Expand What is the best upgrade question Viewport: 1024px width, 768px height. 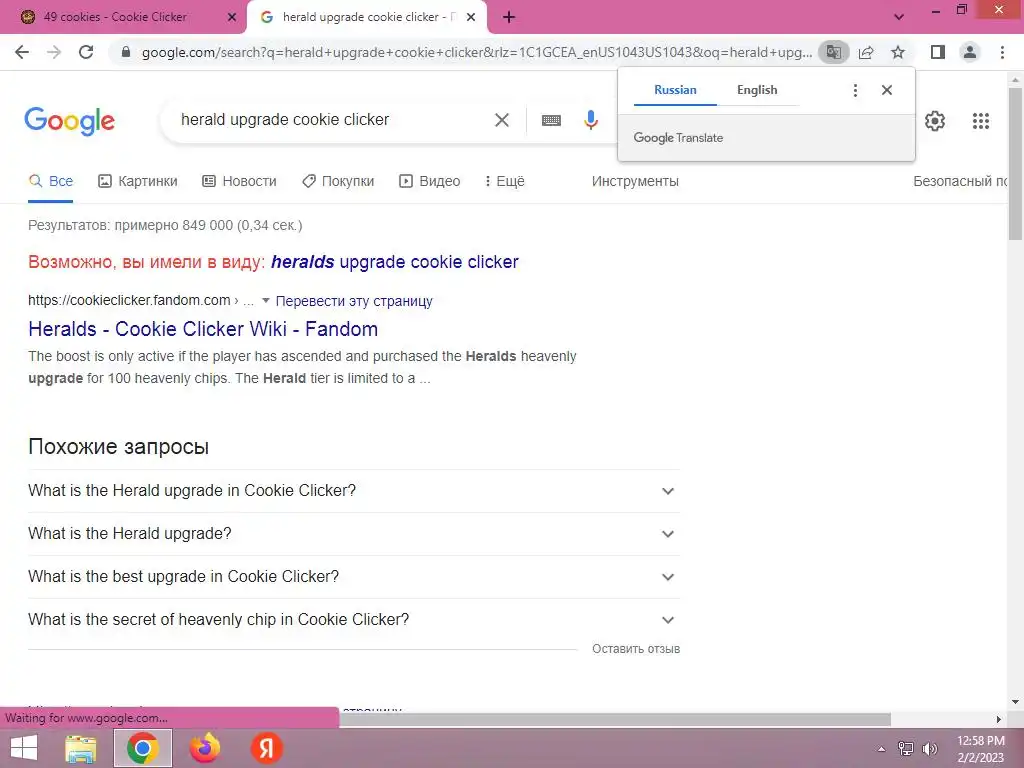tap(354, 577)
